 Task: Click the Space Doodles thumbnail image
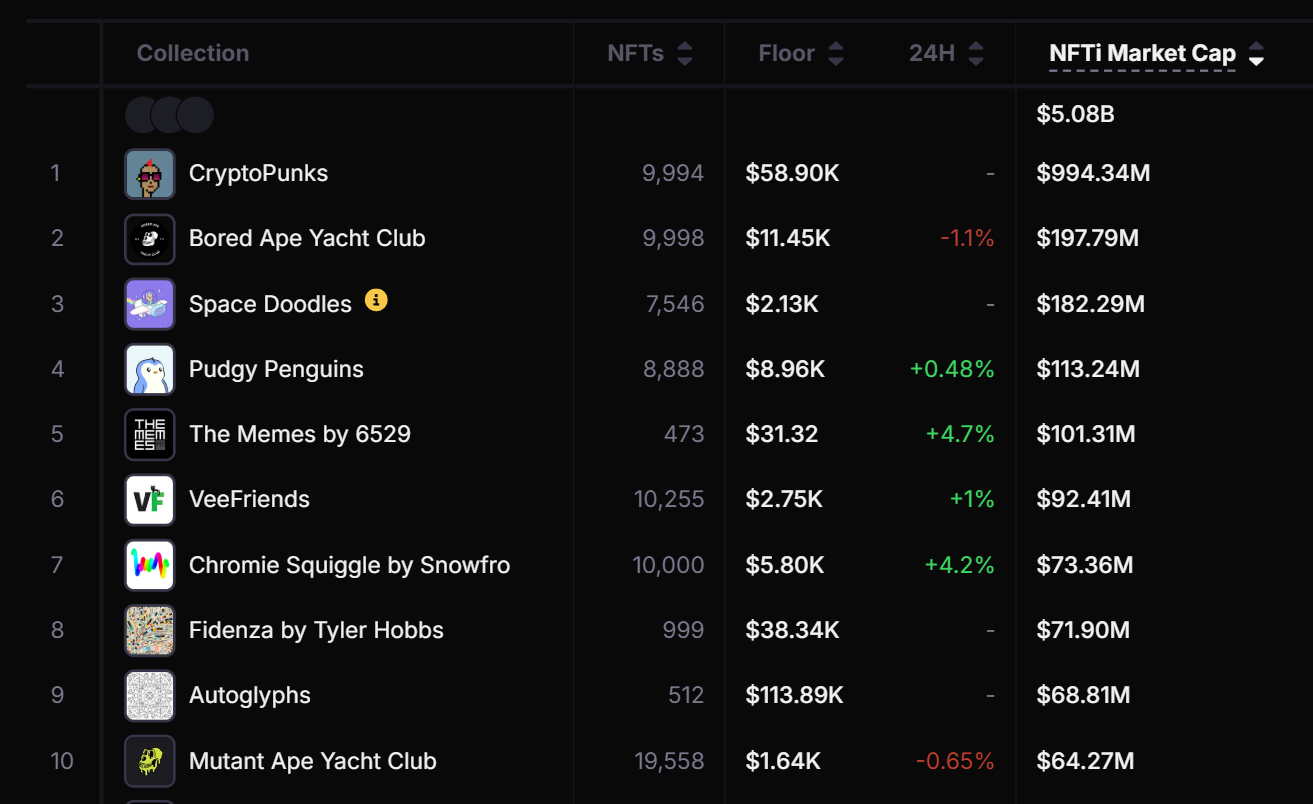pyautogui.click(x=150, y=304)
